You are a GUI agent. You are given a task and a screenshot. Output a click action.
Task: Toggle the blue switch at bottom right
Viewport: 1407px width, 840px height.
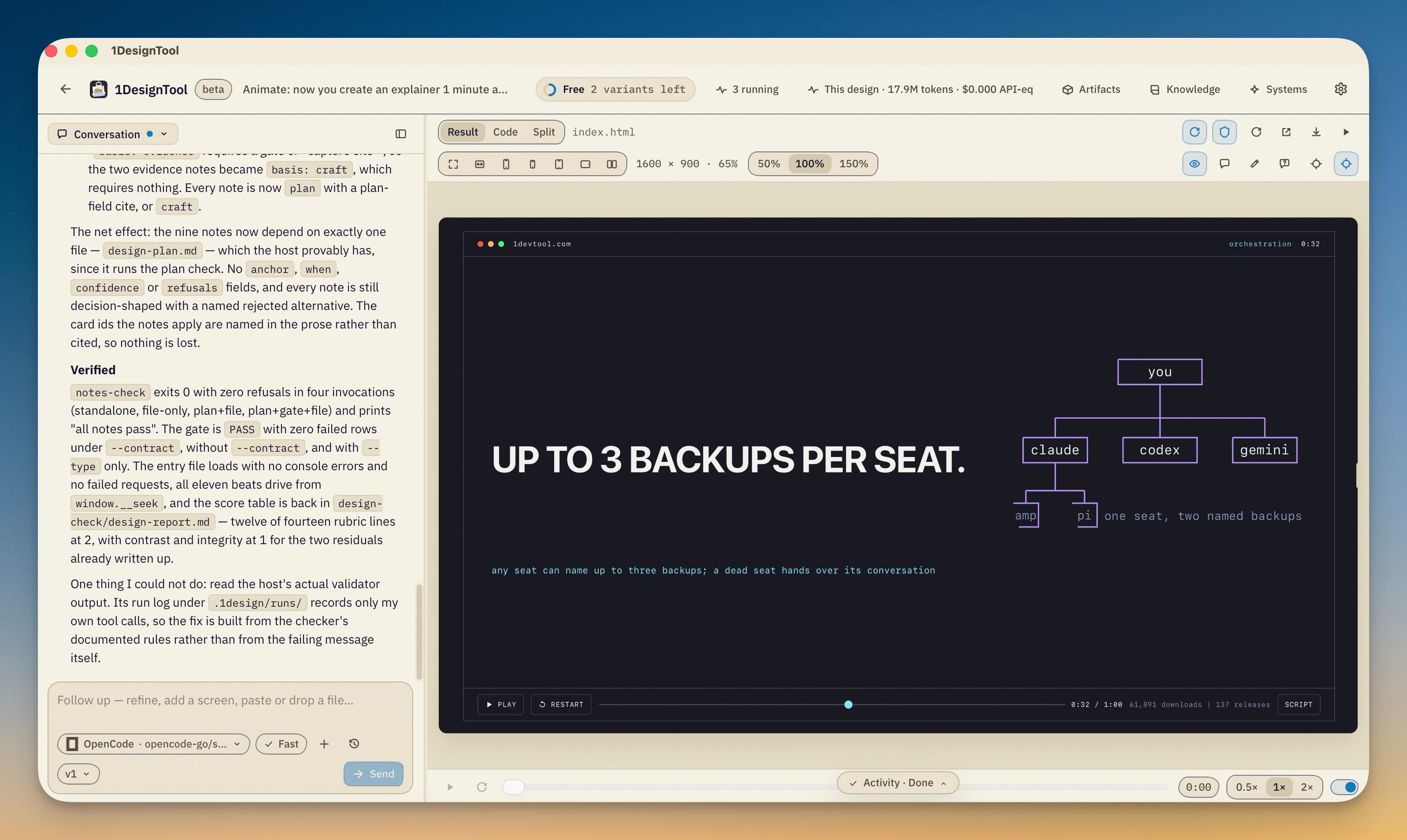point(1344,787)
